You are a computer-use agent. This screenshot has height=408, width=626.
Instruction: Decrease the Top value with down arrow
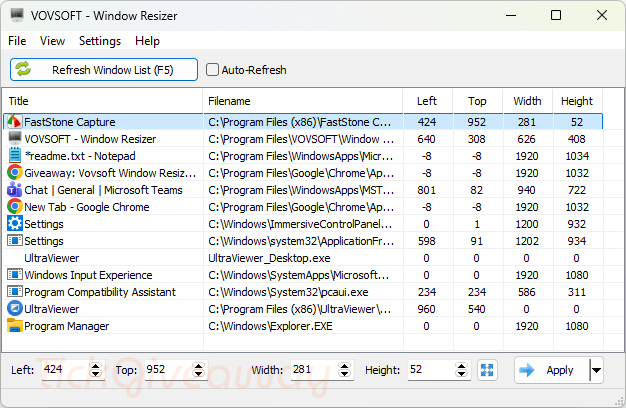point(198,374)
